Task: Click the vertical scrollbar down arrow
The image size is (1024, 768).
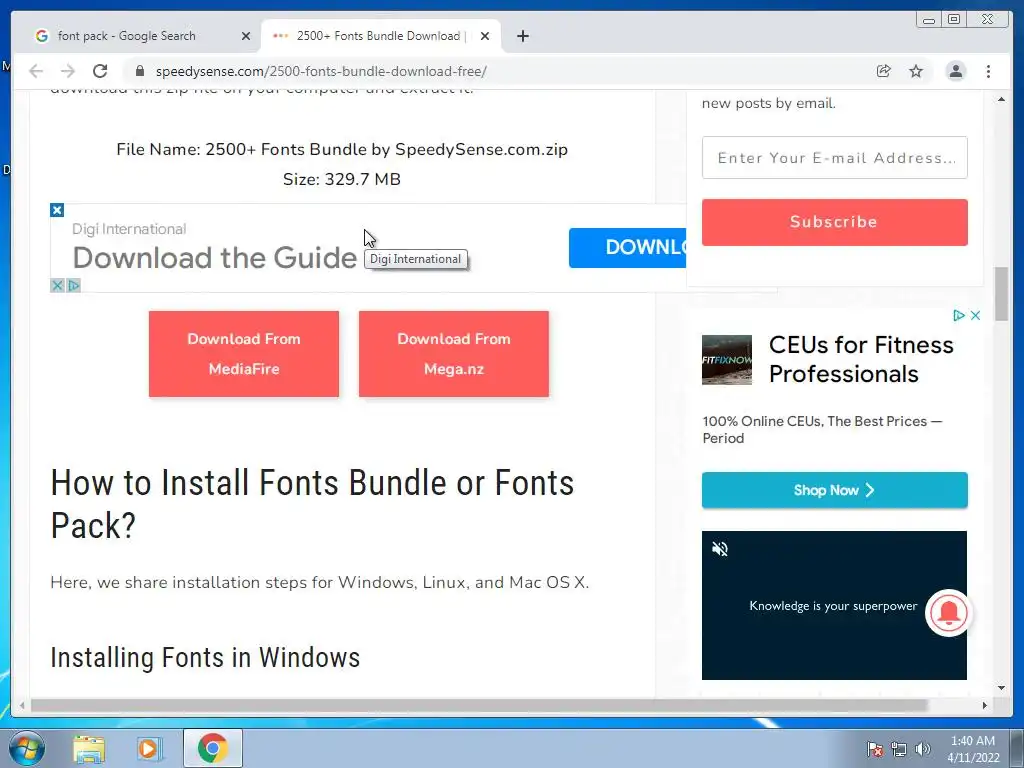Action: coord(1001,688)
